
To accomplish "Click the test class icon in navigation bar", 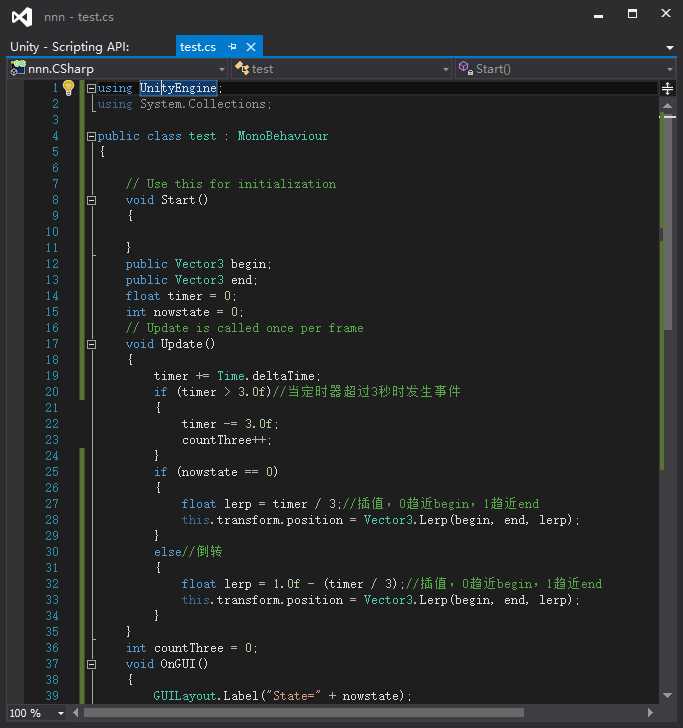I will pos(242,68).
